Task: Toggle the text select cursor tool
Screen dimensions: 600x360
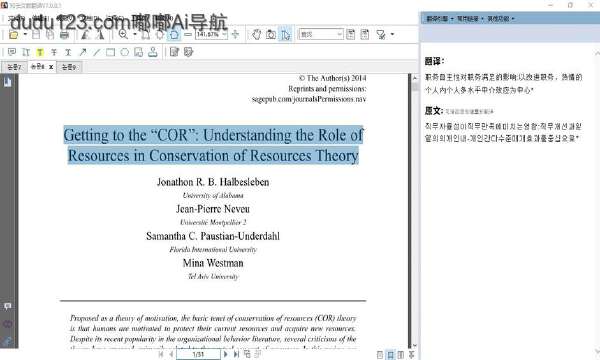Action: tap(285, 34)
